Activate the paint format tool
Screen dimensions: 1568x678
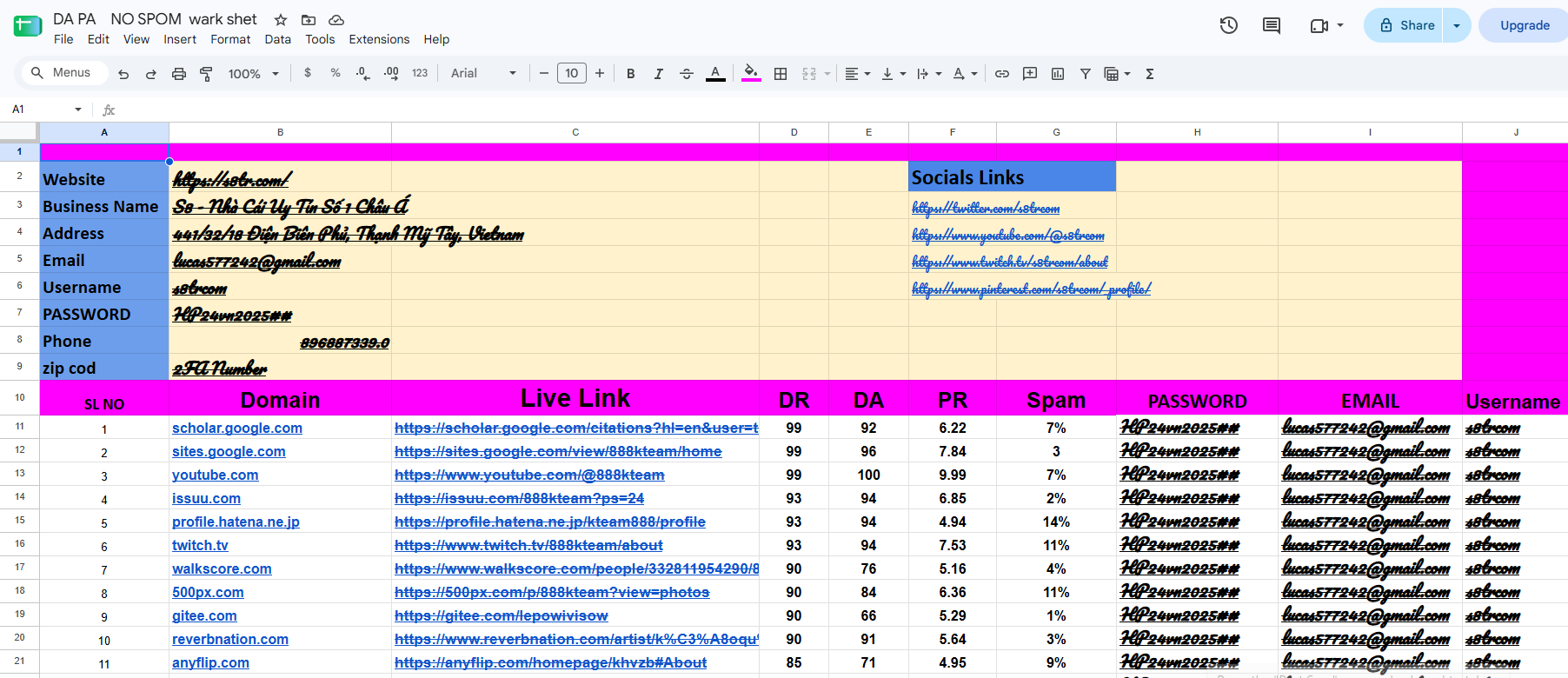pyautogui.click(x=207, y=74)
